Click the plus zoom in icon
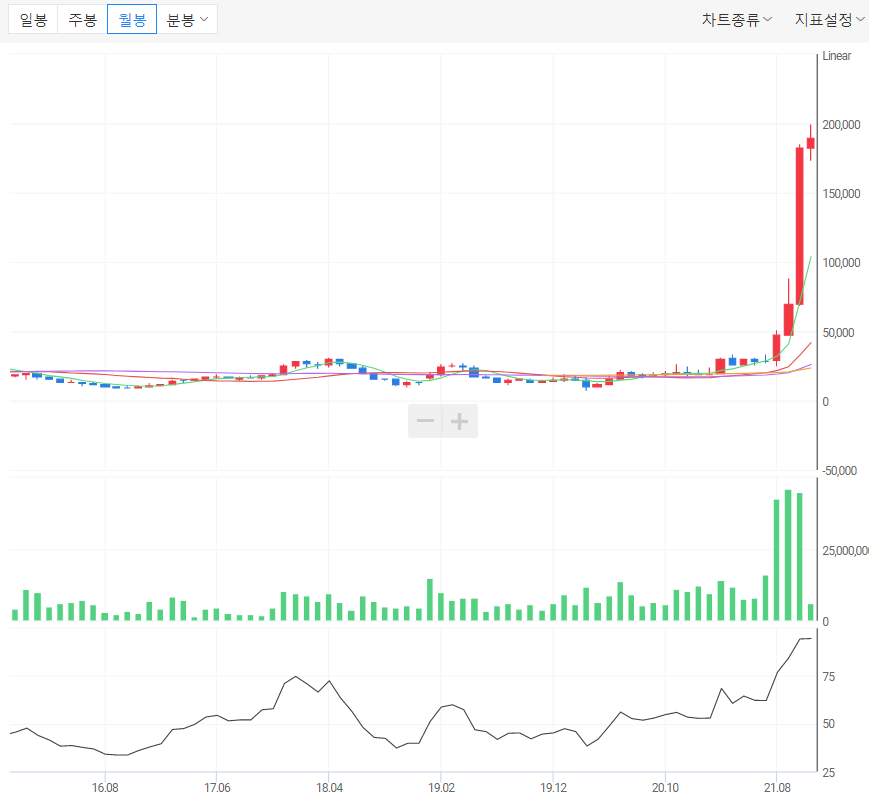This screenshot has height=801, width=869. click(x=459, y=421)
